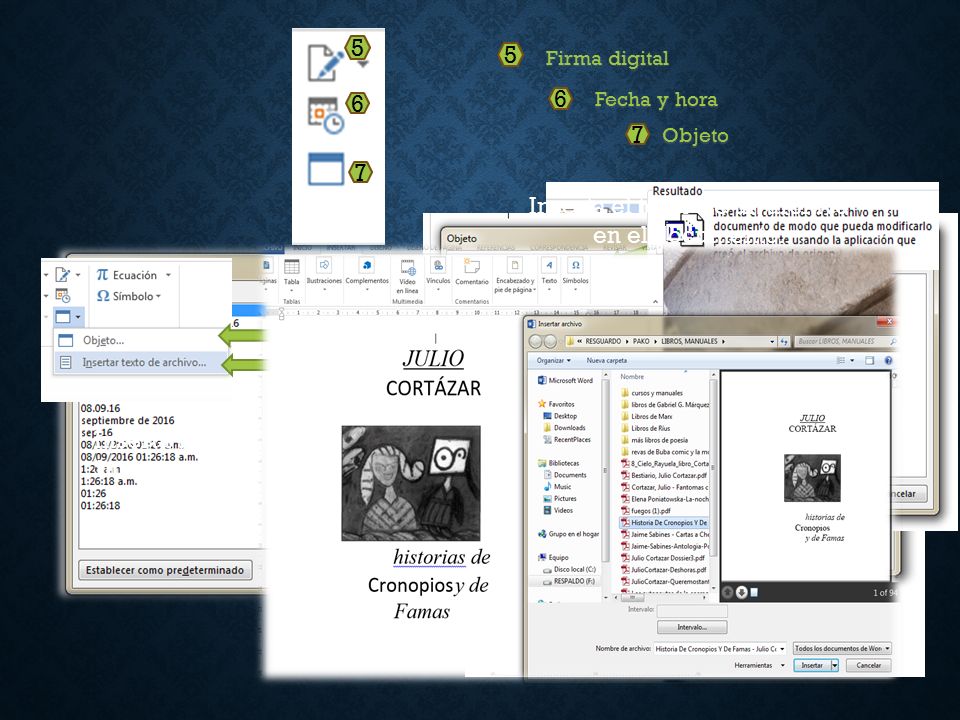Show previous page in the PDF preview

727,592
